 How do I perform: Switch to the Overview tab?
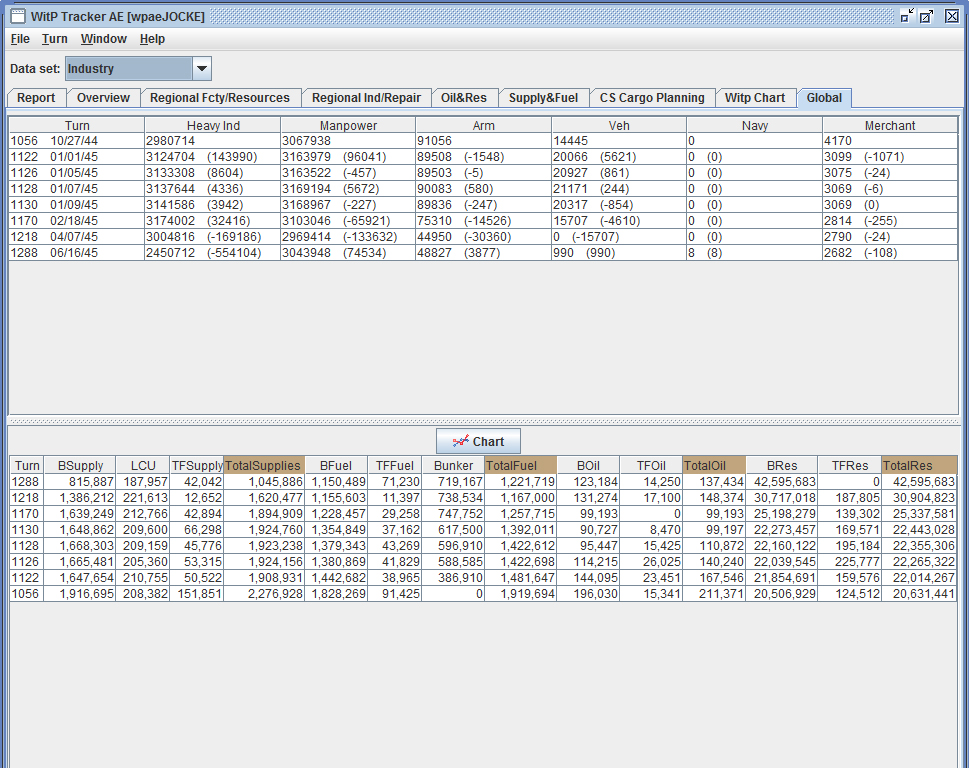[103, 98]
